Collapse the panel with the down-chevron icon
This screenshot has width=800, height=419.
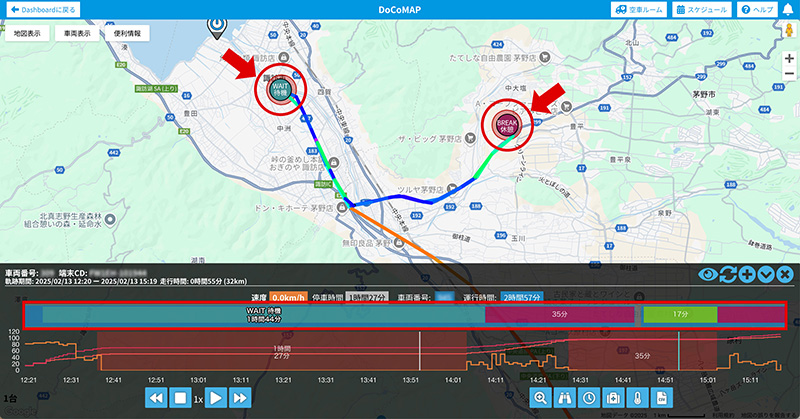click(x=766, y=274)
